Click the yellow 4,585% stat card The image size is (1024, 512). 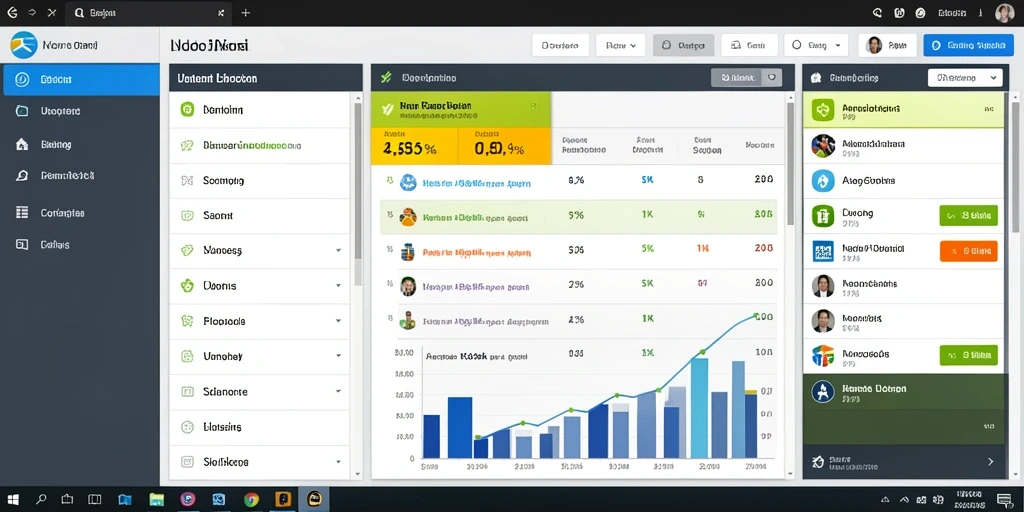point(414,146)
